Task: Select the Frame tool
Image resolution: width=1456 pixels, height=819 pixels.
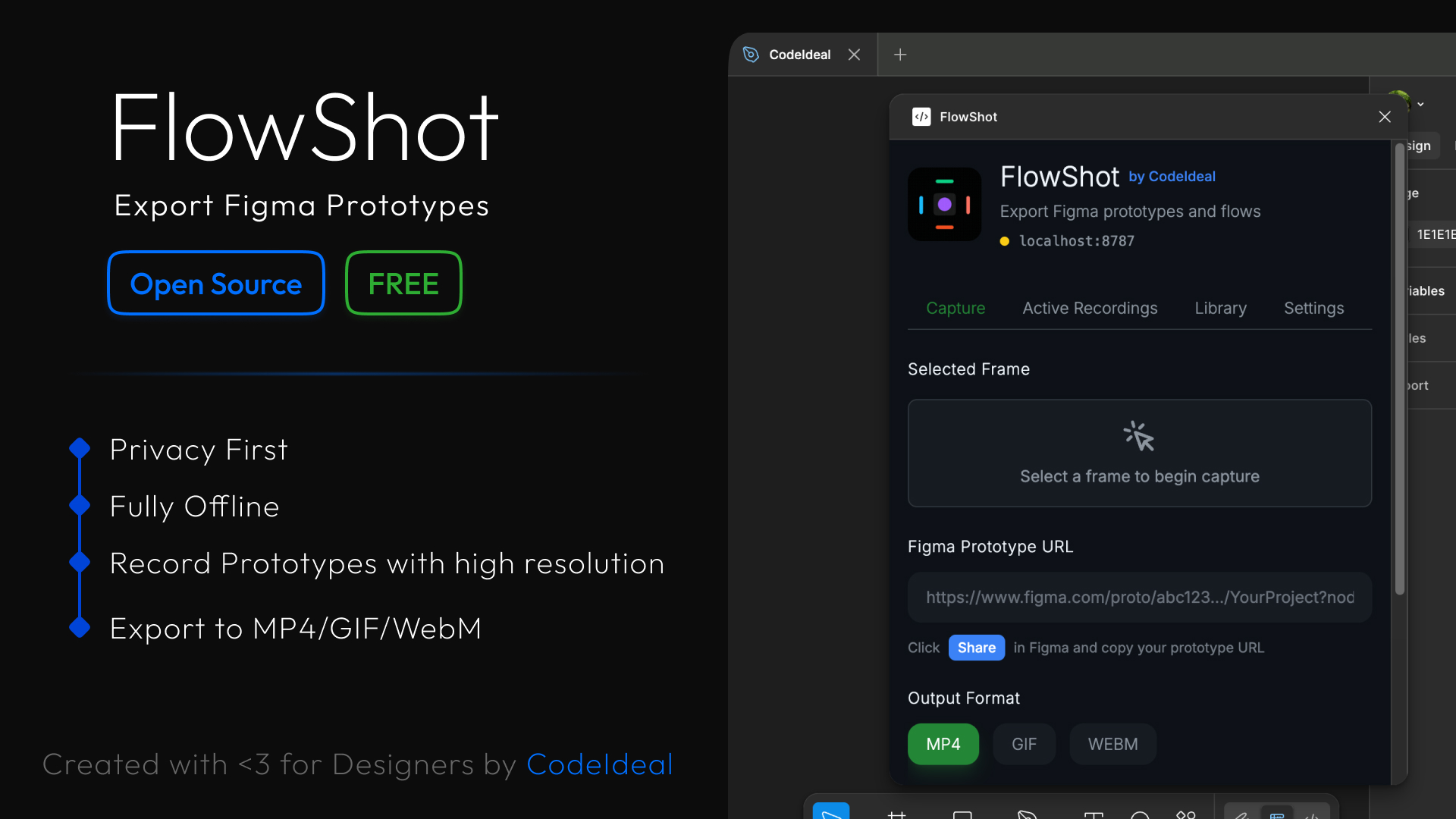Action: [896, 814]
